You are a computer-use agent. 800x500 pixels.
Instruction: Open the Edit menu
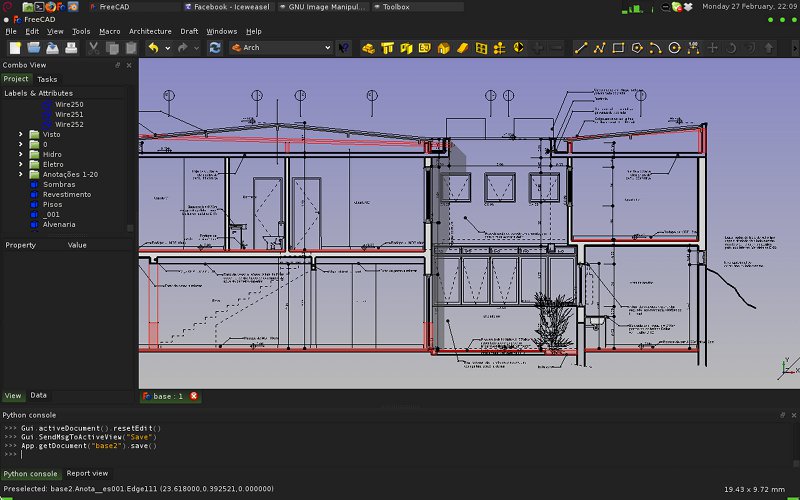(32, 31)
